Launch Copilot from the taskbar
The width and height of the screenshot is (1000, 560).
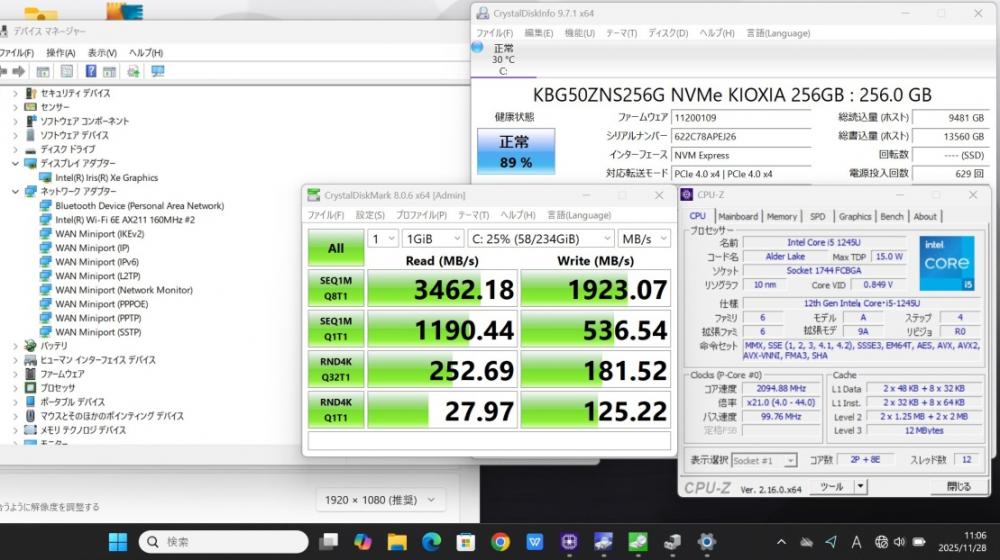click(x=363, y=542)
